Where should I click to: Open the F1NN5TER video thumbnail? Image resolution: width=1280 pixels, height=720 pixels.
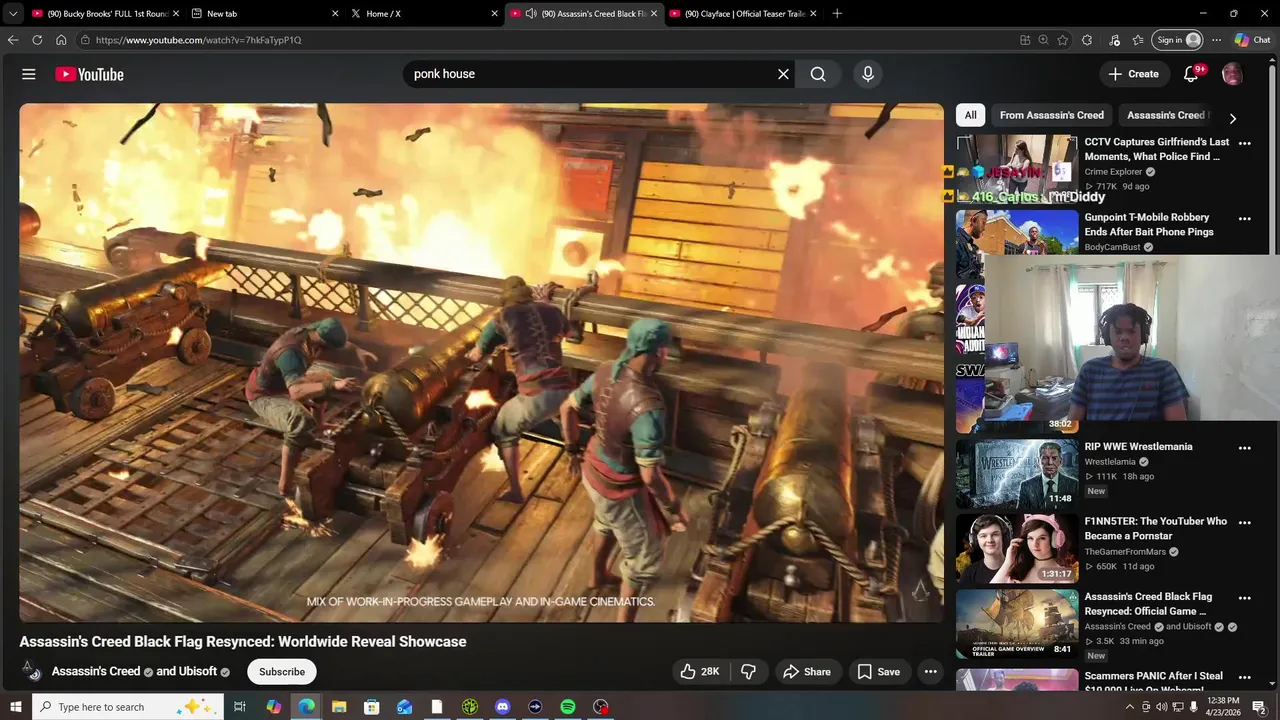1017,548
